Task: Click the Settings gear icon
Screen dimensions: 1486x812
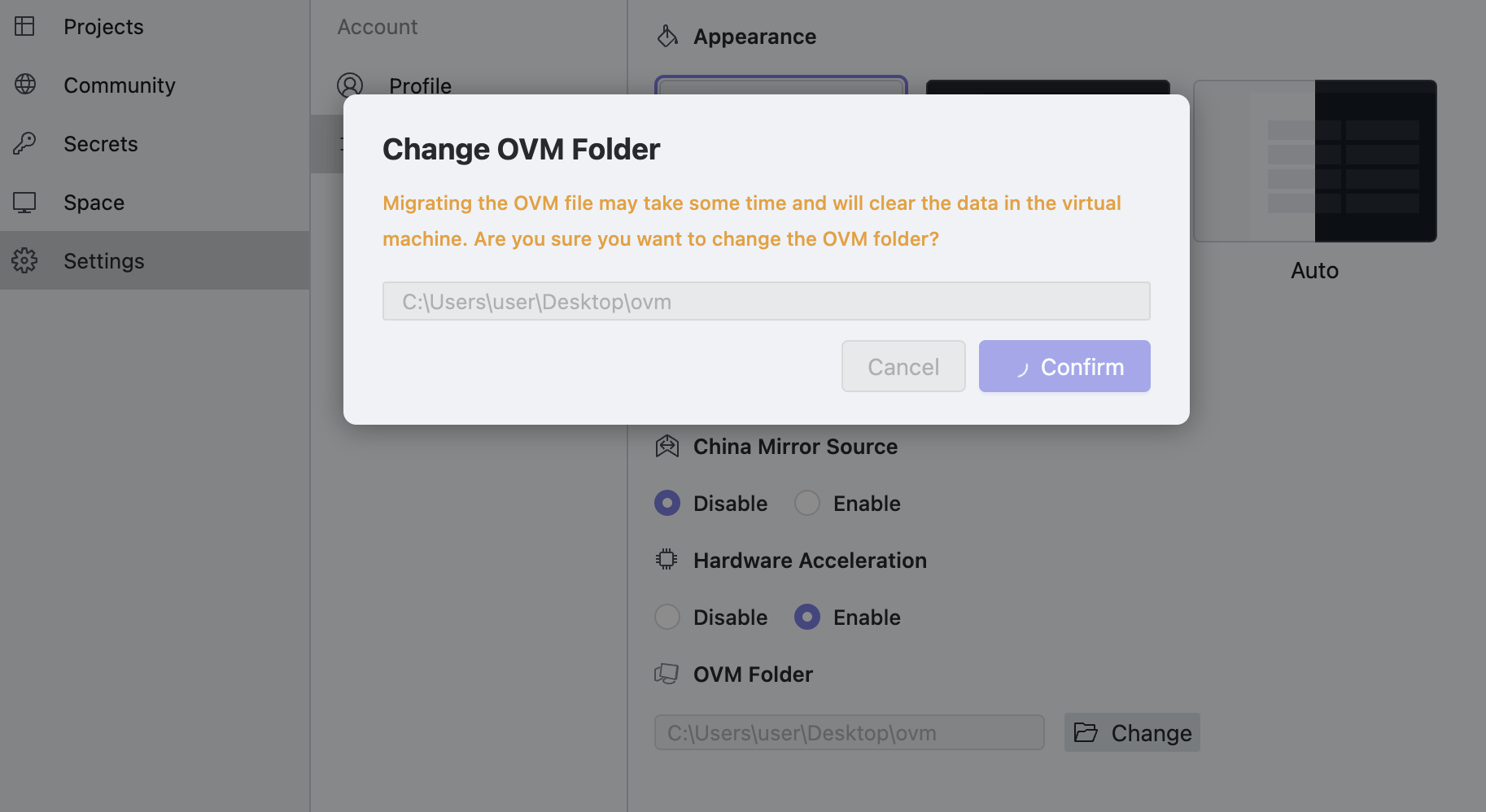Action: point(24,260)
